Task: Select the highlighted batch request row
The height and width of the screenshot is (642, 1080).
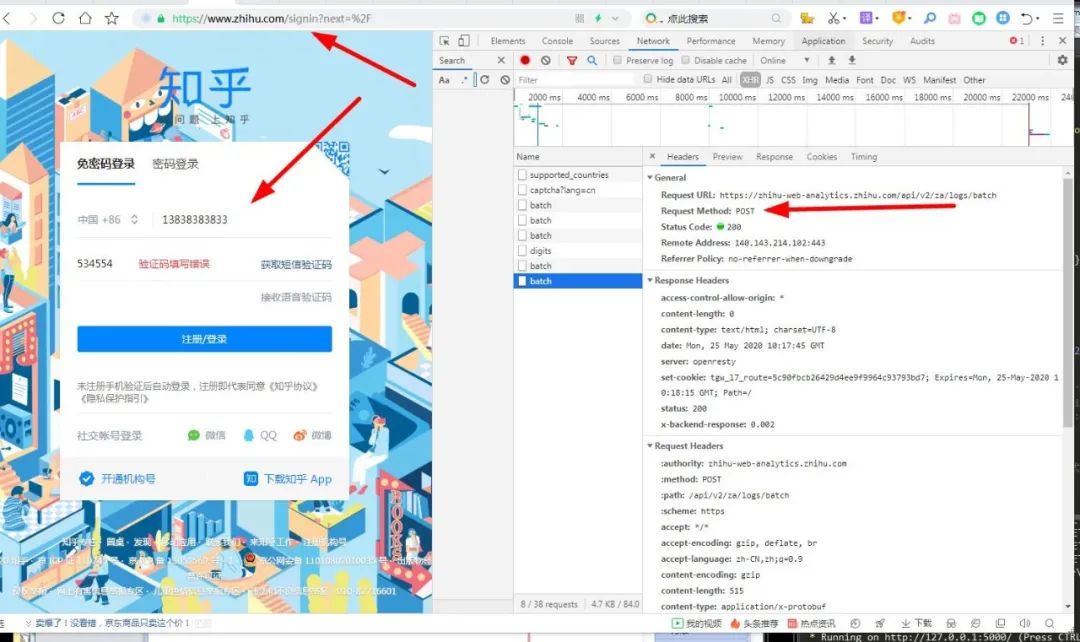Action: coord(578,281)
